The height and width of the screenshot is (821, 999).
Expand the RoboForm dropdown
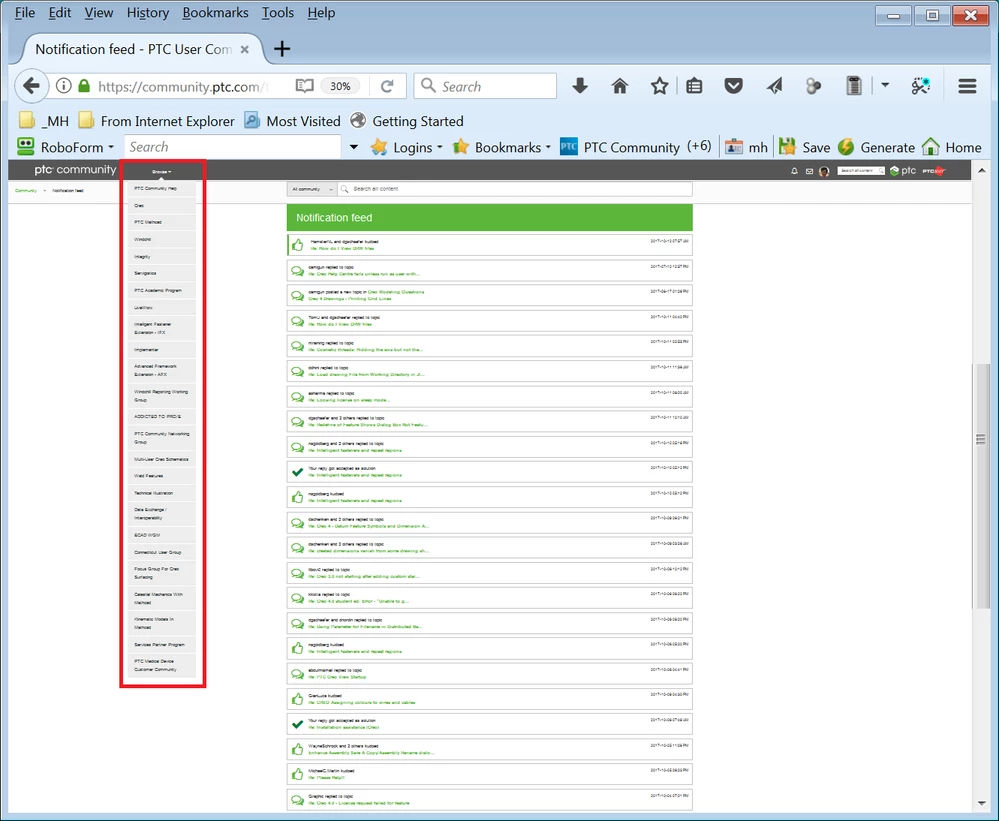pos(111,147)
